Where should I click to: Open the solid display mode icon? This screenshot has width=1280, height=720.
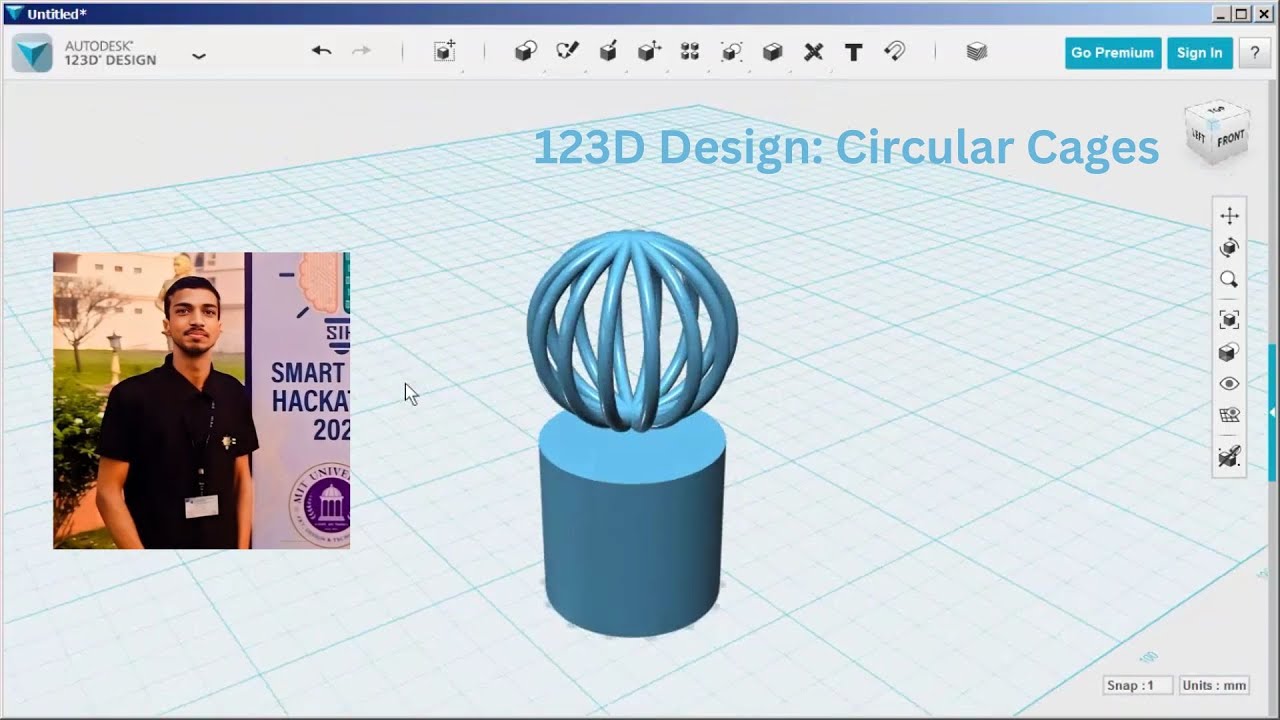point(1229,352)
